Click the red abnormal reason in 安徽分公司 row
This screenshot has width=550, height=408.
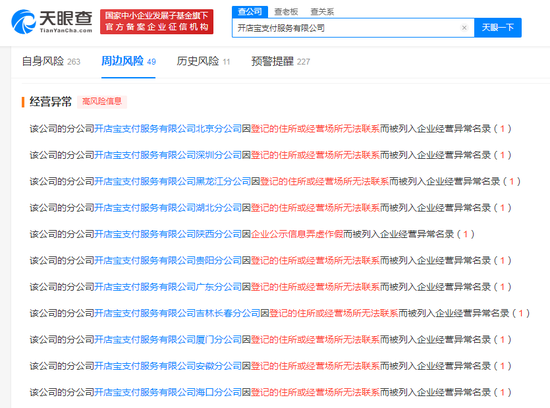click(315, 366)
